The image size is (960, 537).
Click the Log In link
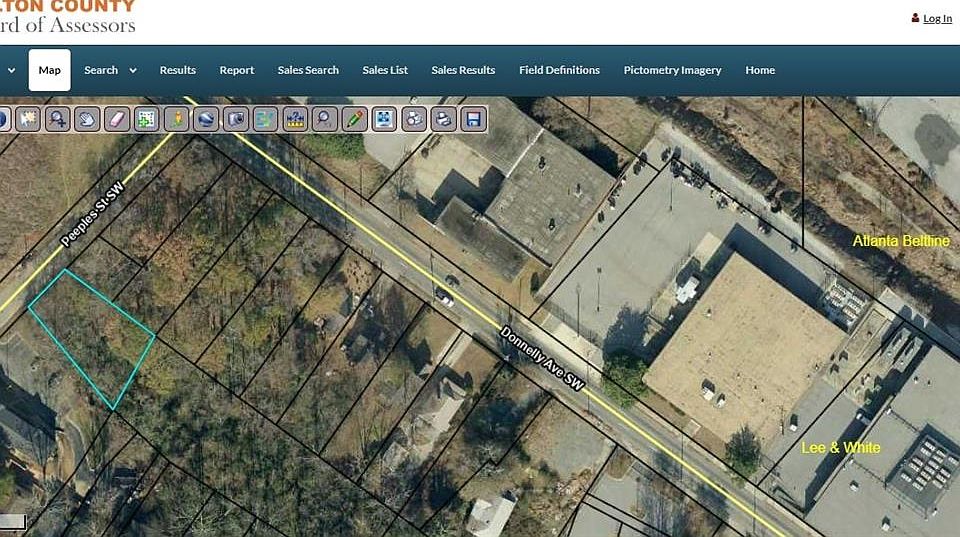click(x=937, y=18)
